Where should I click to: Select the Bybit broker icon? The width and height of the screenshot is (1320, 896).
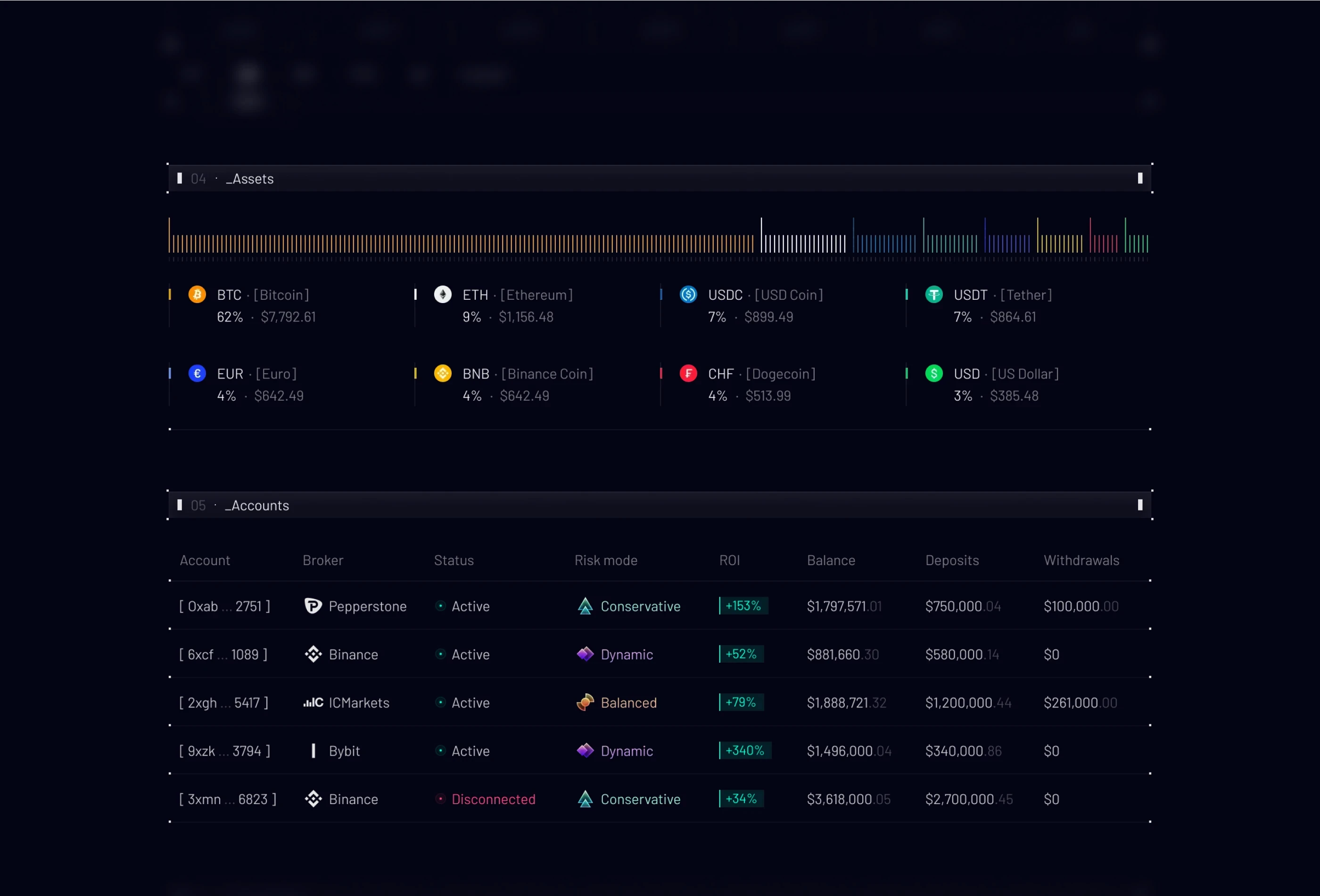(x=313, y=751)
